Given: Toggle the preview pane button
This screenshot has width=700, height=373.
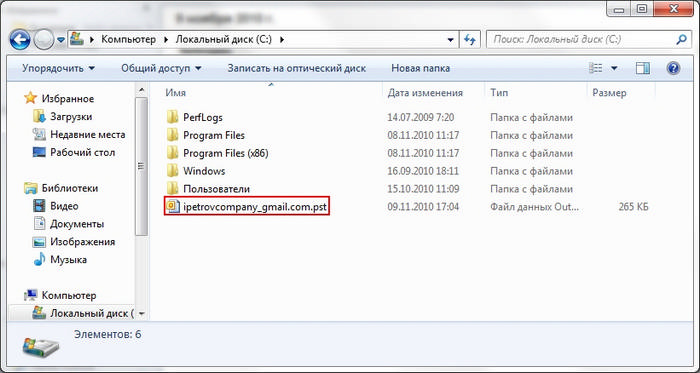Looking at the screenshot, I should coord(643,68).
